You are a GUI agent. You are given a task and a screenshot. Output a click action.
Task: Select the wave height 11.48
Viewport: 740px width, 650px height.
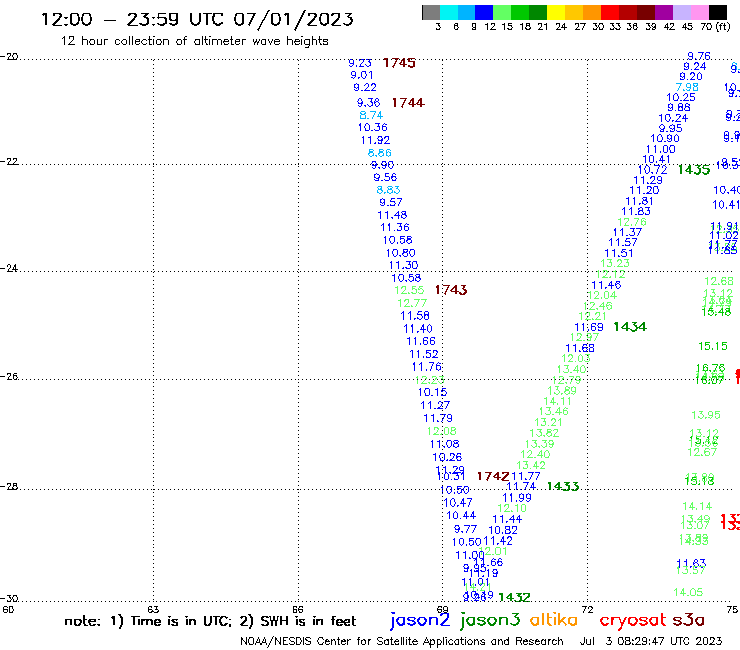point(392,215)
